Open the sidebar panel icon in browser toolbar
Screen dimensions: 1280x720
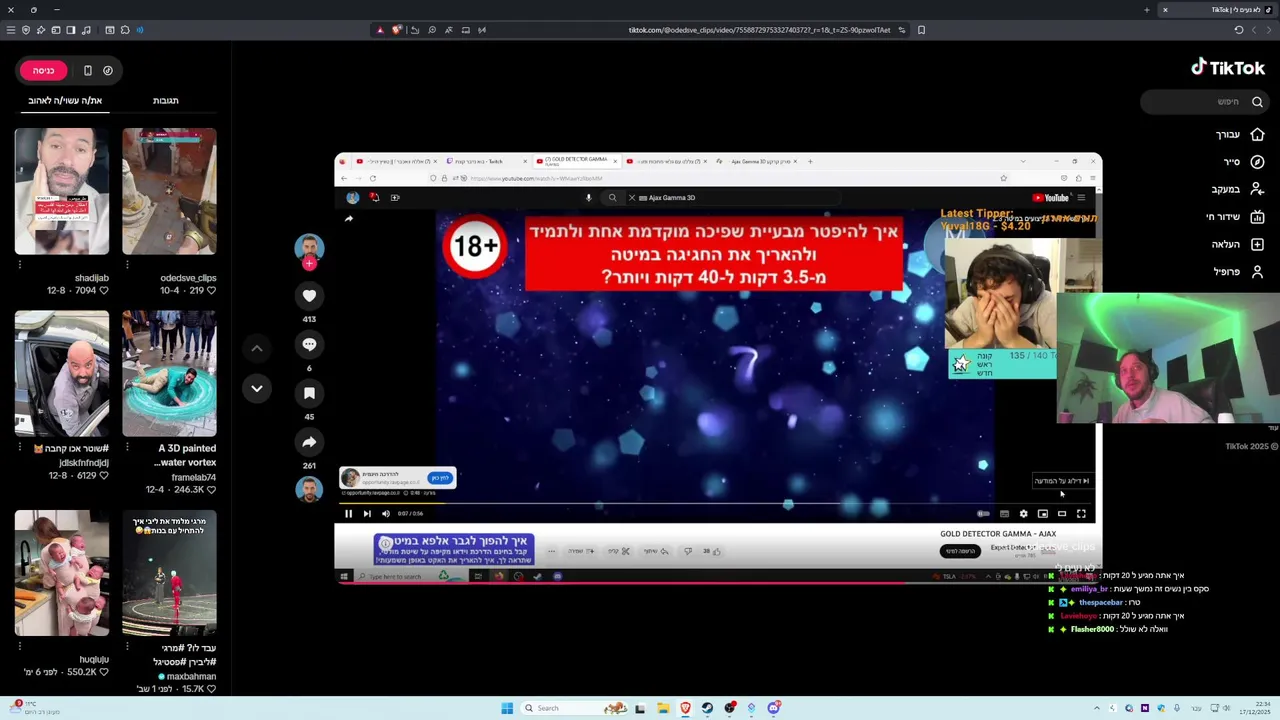point(71,30)
